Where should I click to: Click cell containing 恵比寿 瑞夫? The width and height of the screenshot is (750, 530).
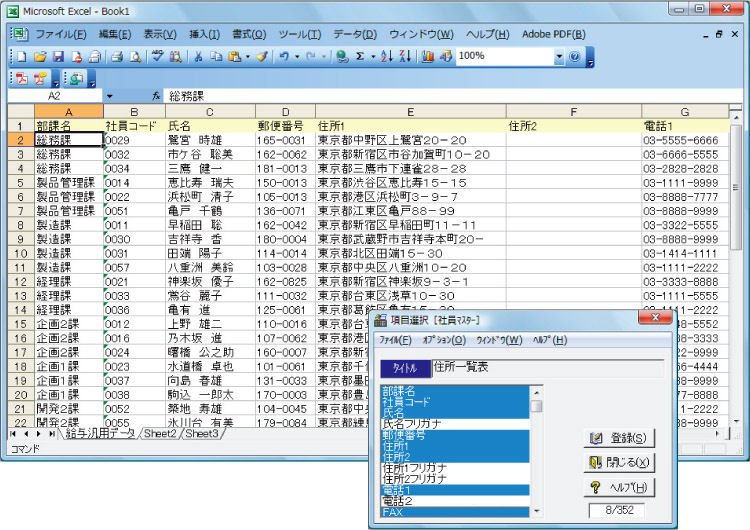coord(210,183)
